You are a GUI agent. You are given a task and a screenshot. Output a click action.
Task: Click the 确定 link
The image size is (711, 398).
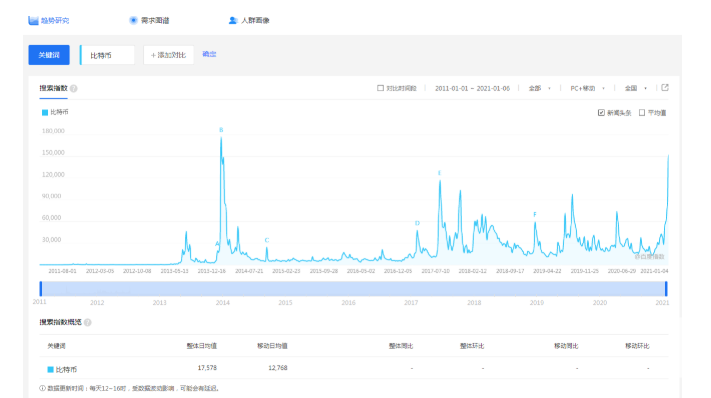pyautogui.click(x=209, y=54)
